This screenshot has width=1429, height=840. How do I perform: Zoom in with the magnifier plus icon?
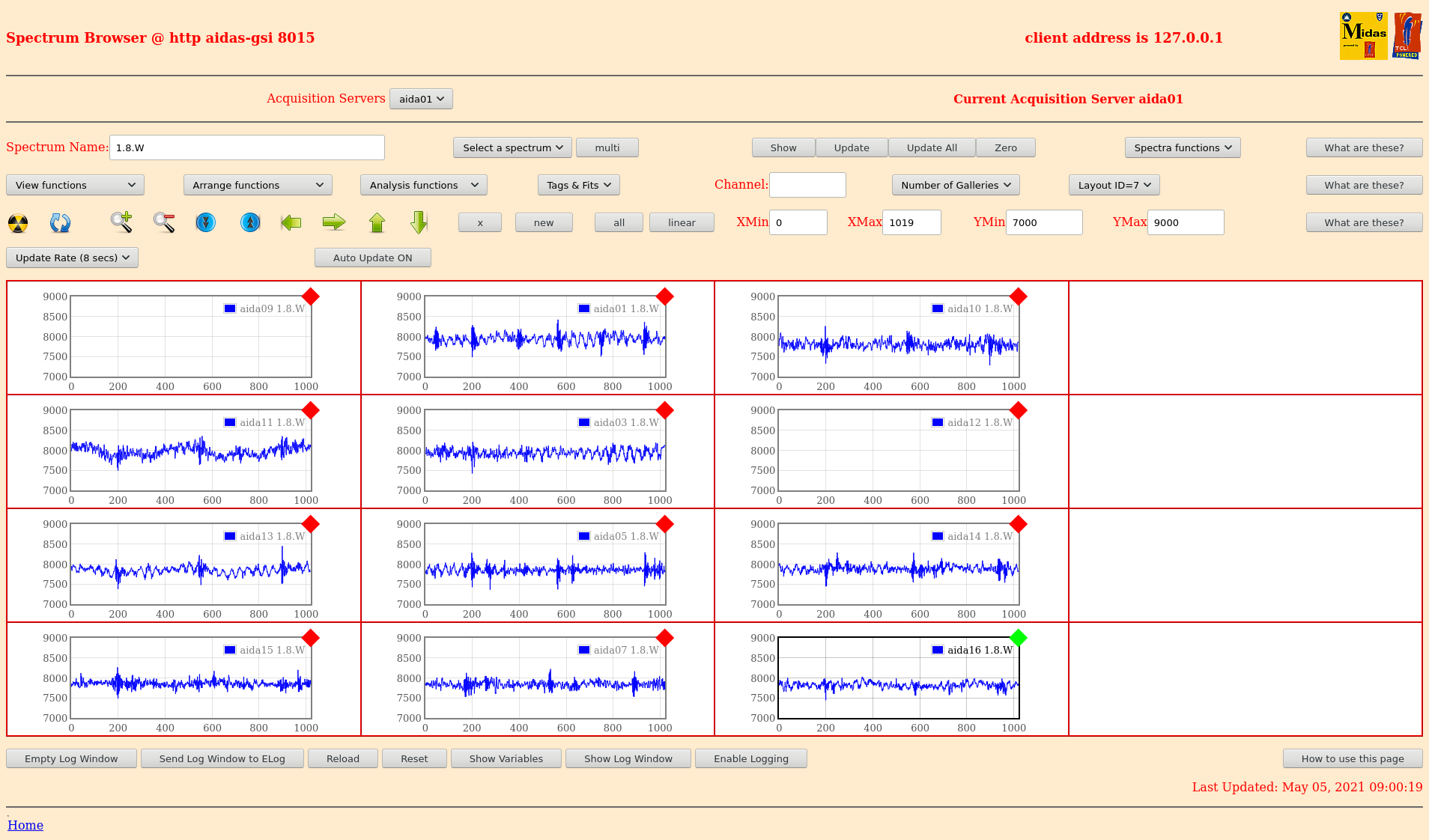point(121,222)
